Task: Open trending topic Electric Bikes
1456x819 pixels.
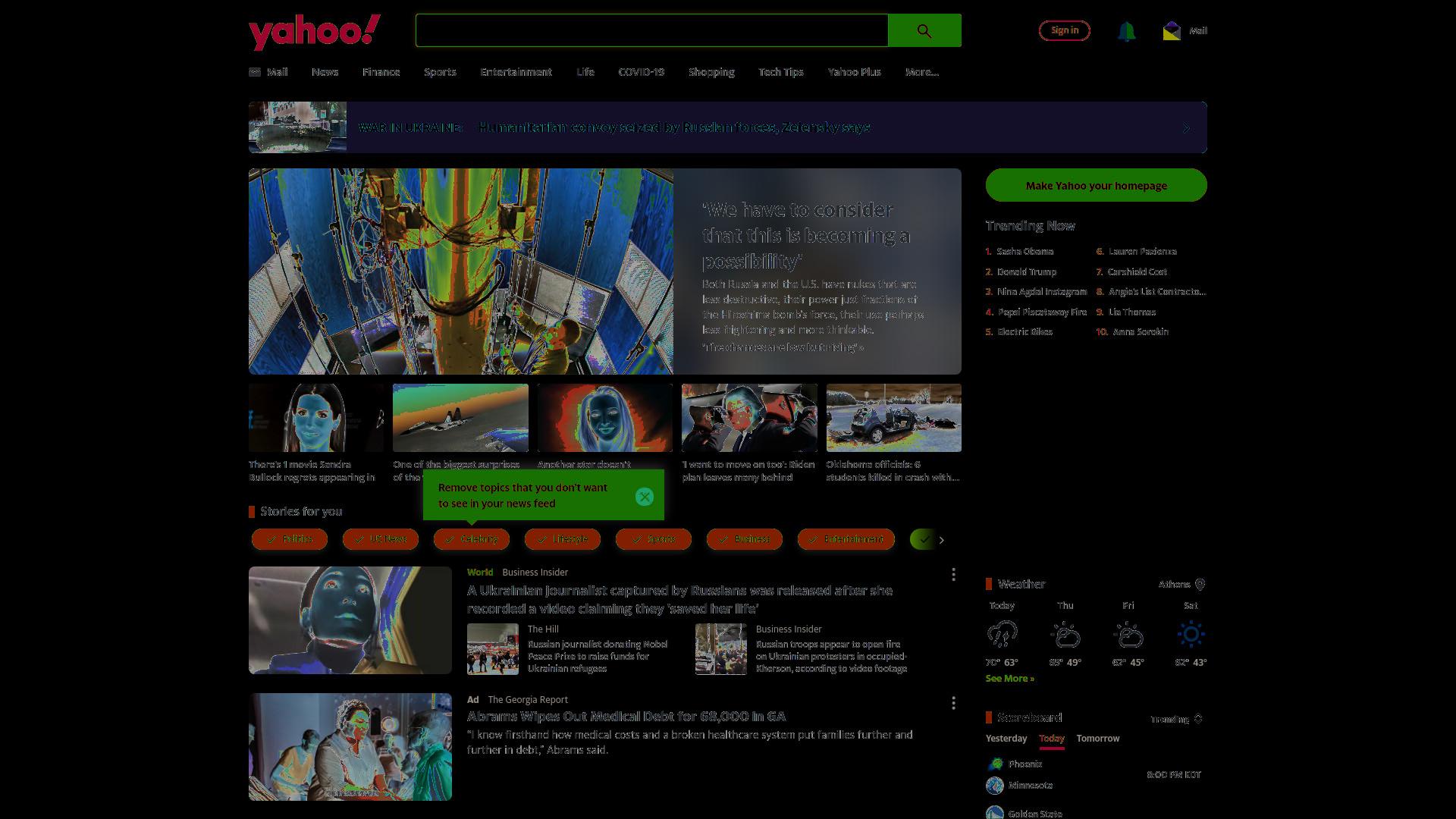Action: [x=1025, y=332]
